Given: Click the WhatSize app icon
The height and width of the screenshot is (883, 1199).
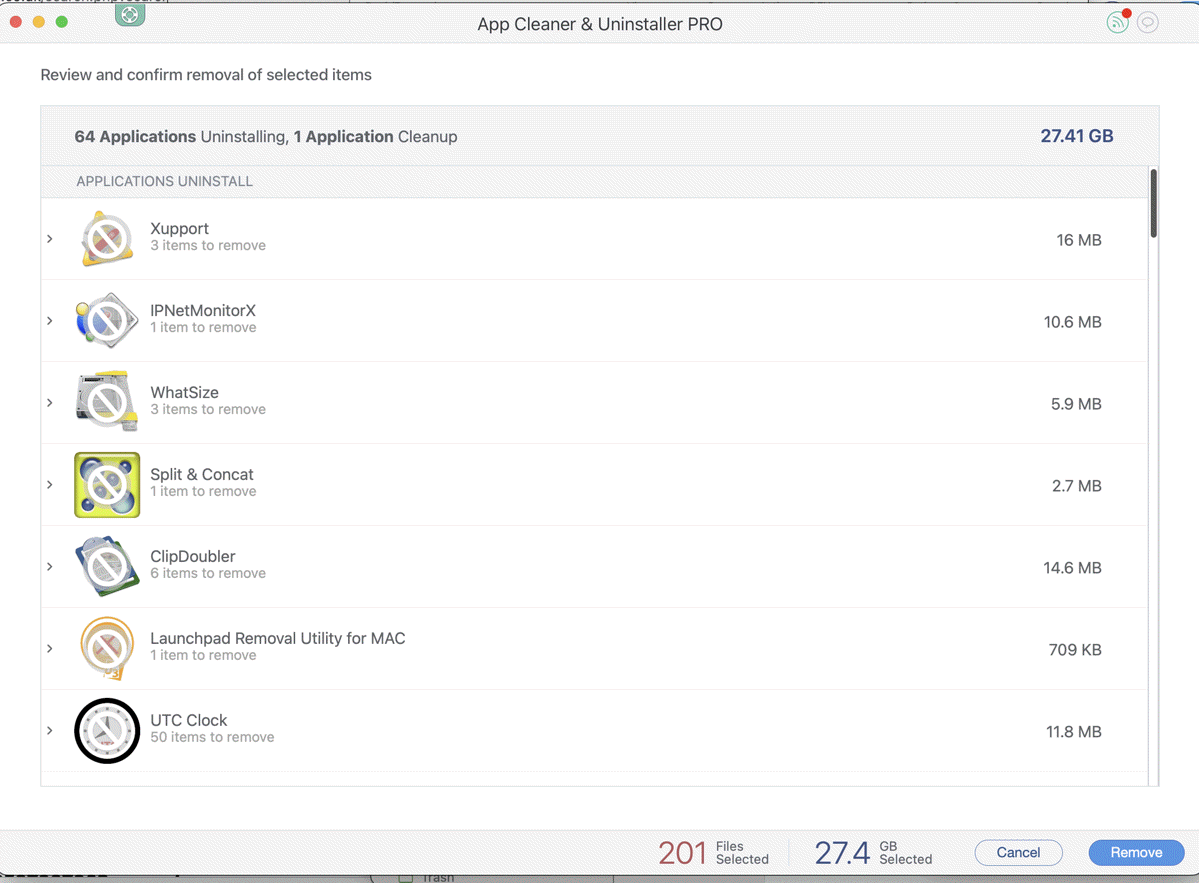Looking at the screenshot, I should click(107, 402).
